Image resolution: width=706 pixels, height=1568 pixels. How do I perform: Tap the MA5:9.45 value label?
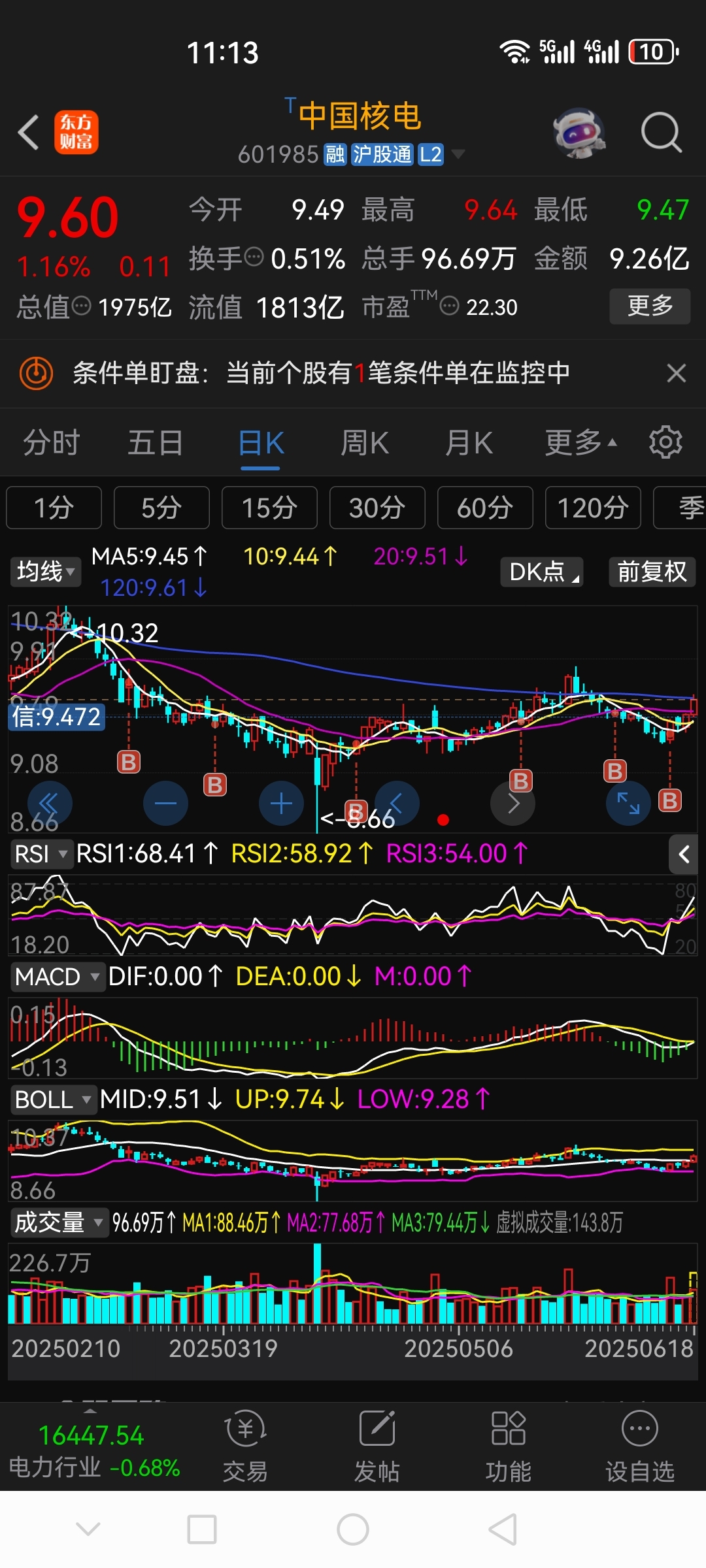[149, 557]
